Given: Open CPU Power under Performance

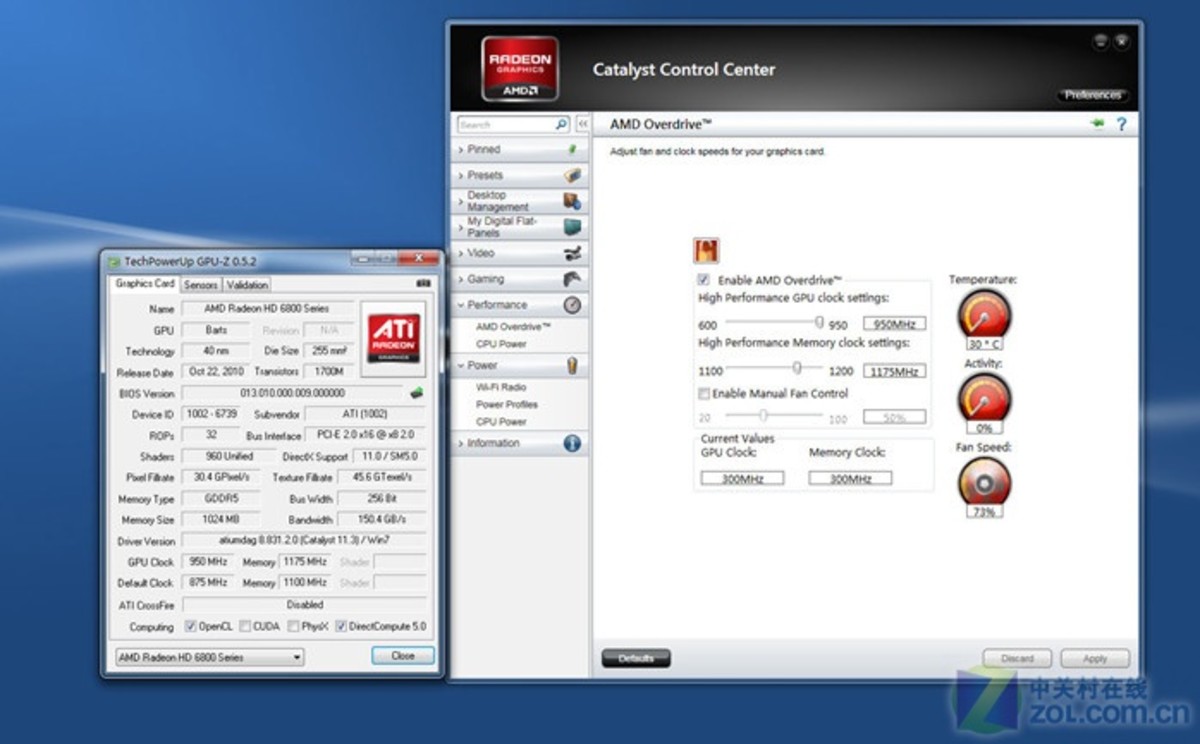Looking at the screenshot, I should coord(501,344).
